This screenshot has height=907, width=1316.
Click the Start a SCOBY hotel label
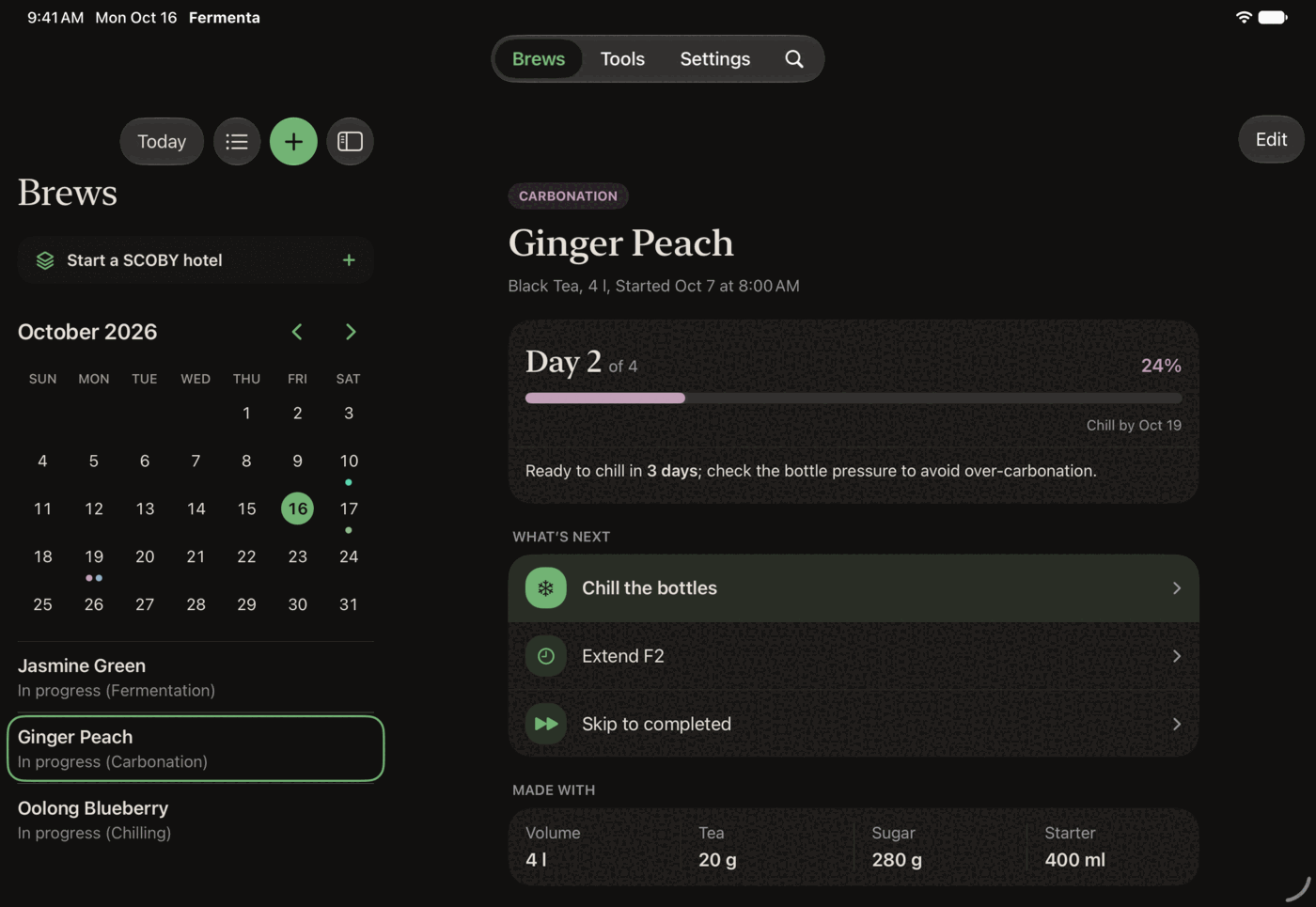[145, 260]
